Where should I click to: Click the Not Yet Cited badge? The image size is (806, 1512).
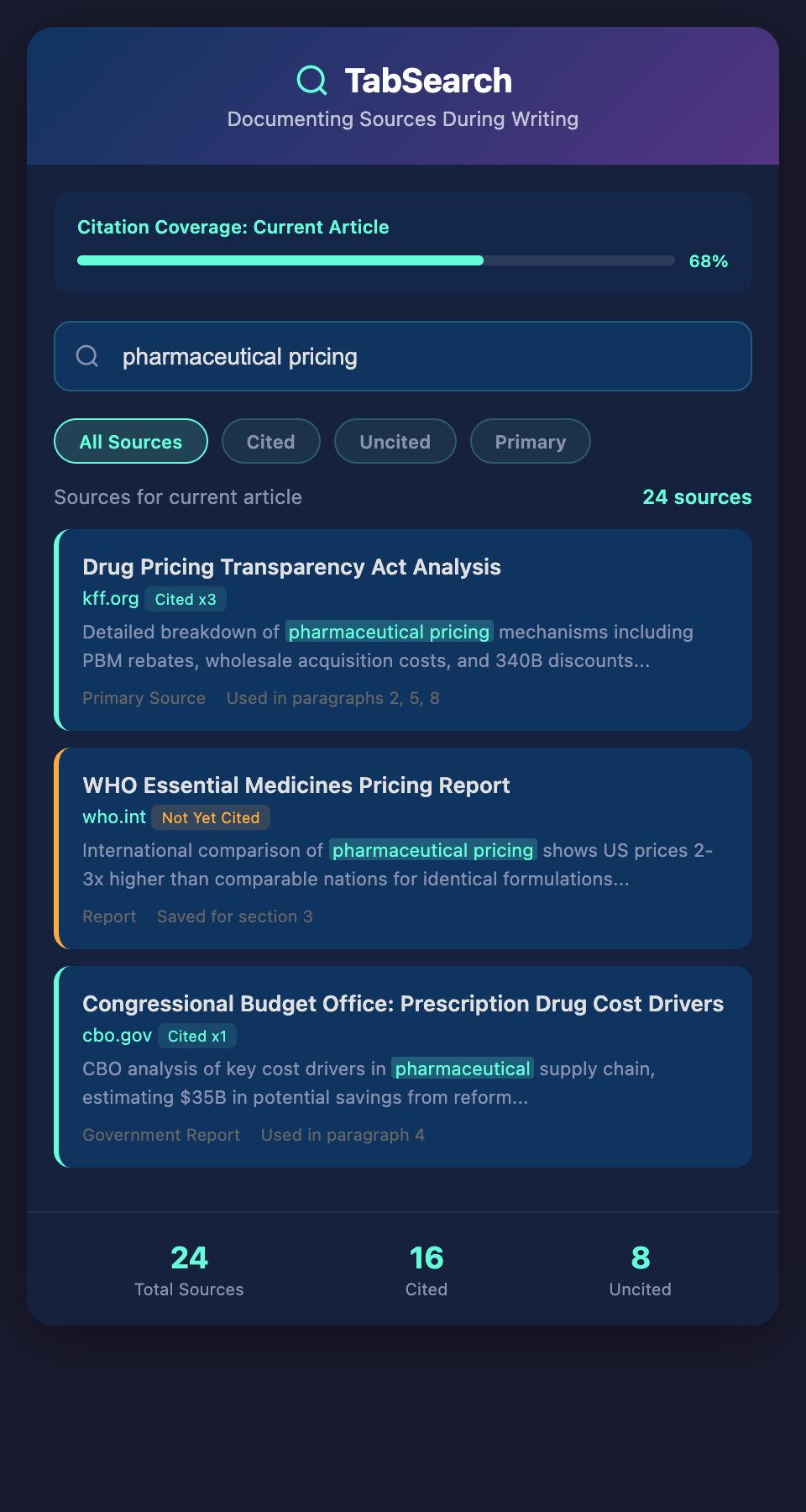(x=211, y=818)
